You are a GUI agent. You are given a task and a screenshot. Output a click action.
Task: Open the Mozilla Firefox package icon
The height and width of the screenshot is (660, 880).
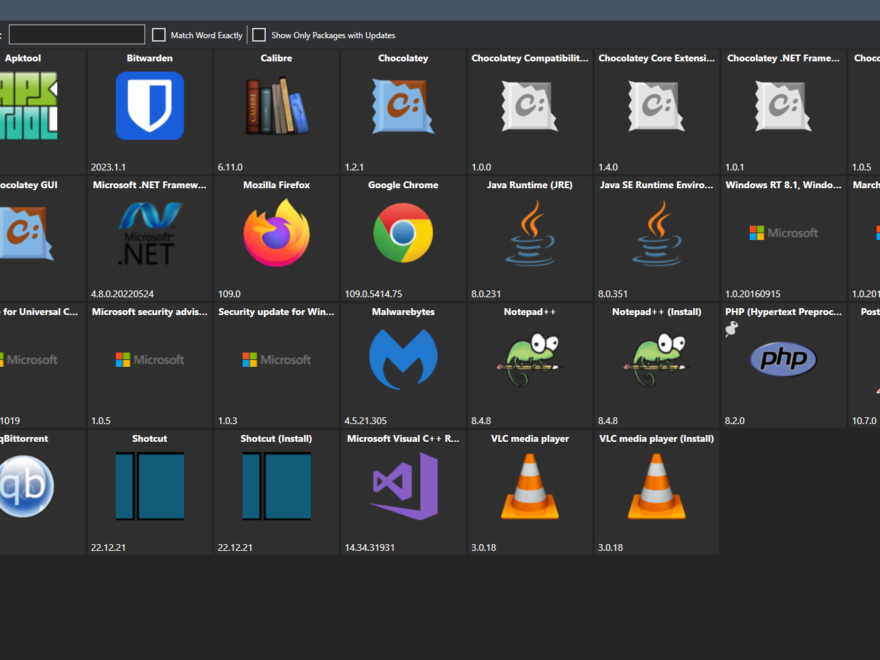[x=276, y=233]
